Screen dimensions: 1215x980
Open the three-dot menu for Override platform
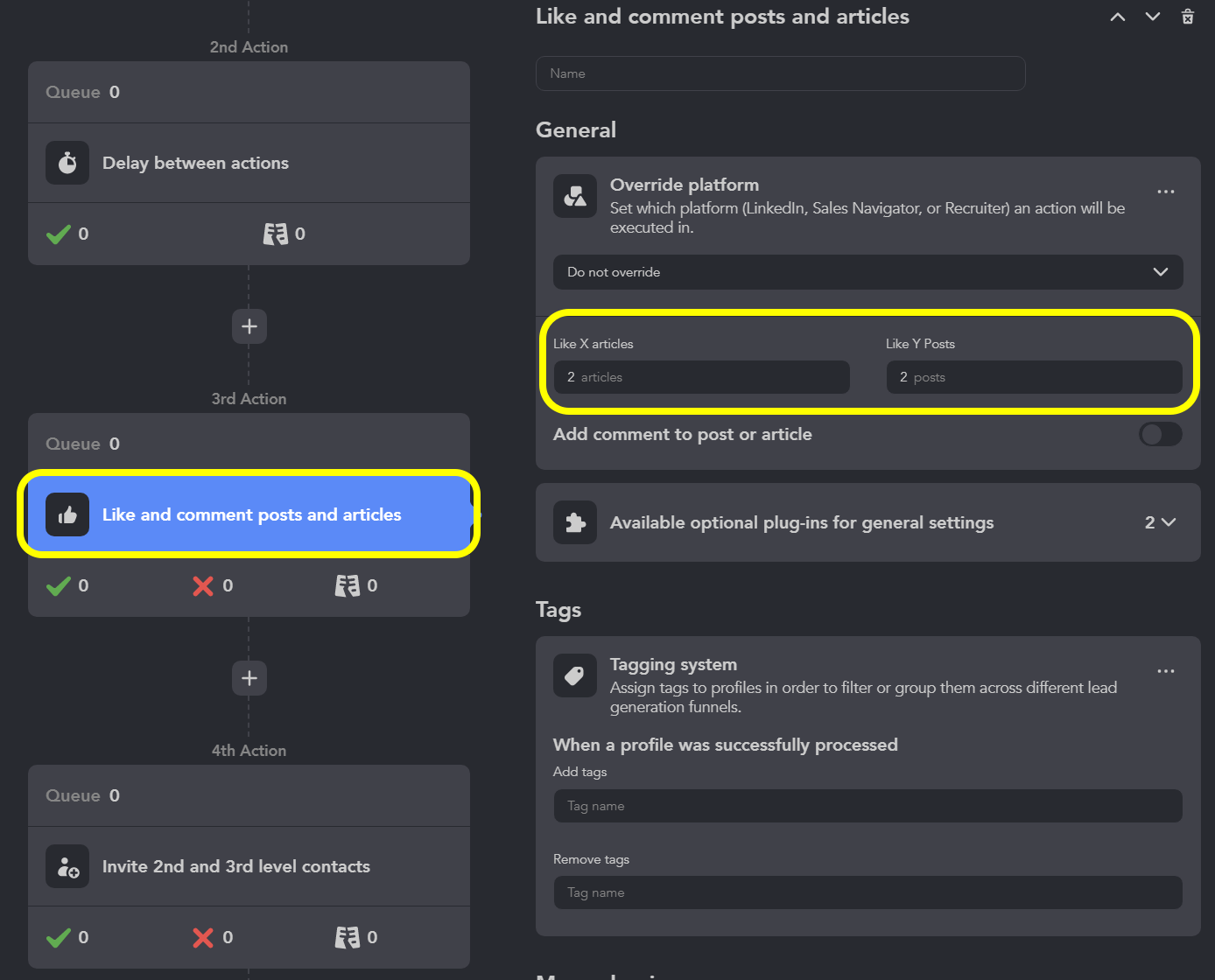pos(1166,192)
